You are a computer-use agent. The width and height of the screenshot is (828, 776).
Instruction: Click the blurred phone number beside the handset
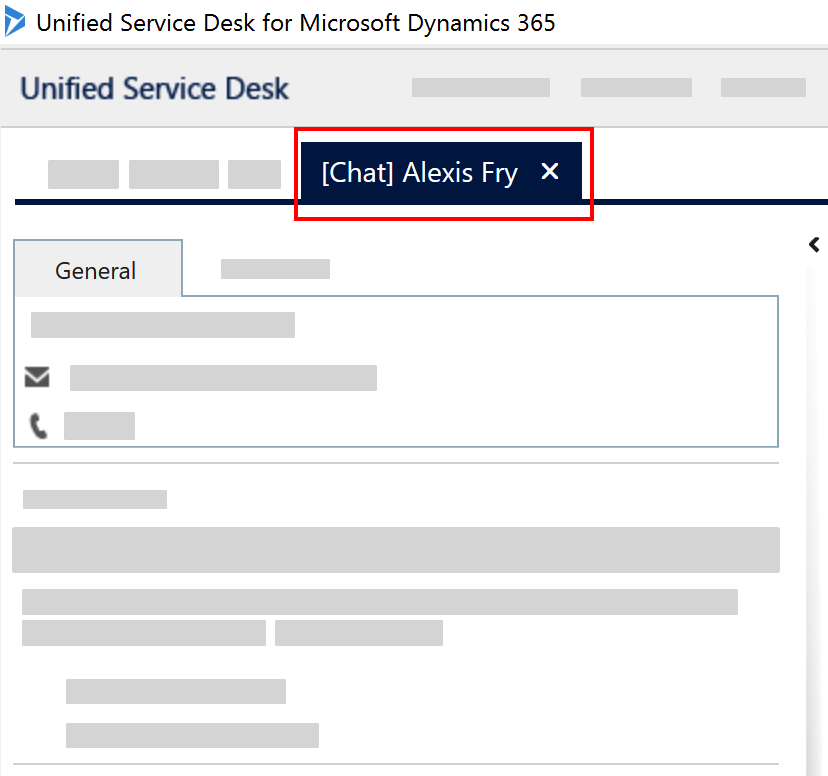(99, 426)
